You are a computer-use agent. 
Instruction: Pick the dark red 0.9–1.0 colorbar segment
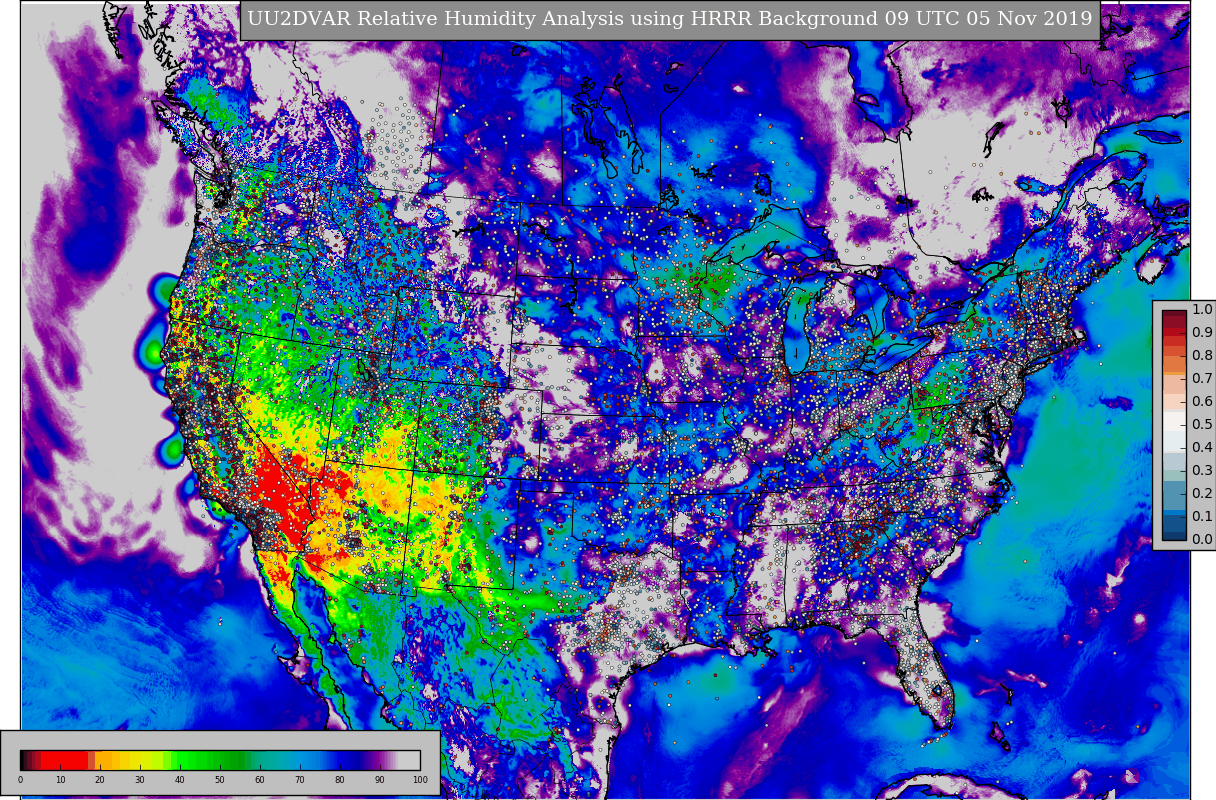point(1174,322)
